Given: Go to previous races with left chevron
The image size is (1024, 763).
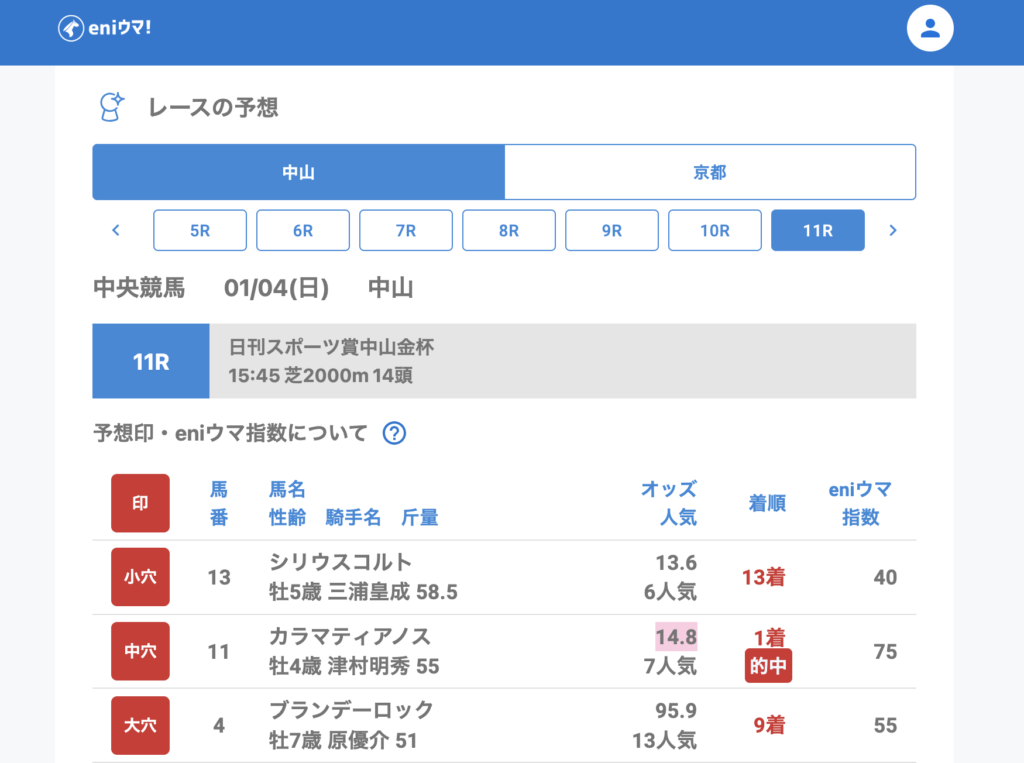Looking at the screenshot, I should pos(116,230).
